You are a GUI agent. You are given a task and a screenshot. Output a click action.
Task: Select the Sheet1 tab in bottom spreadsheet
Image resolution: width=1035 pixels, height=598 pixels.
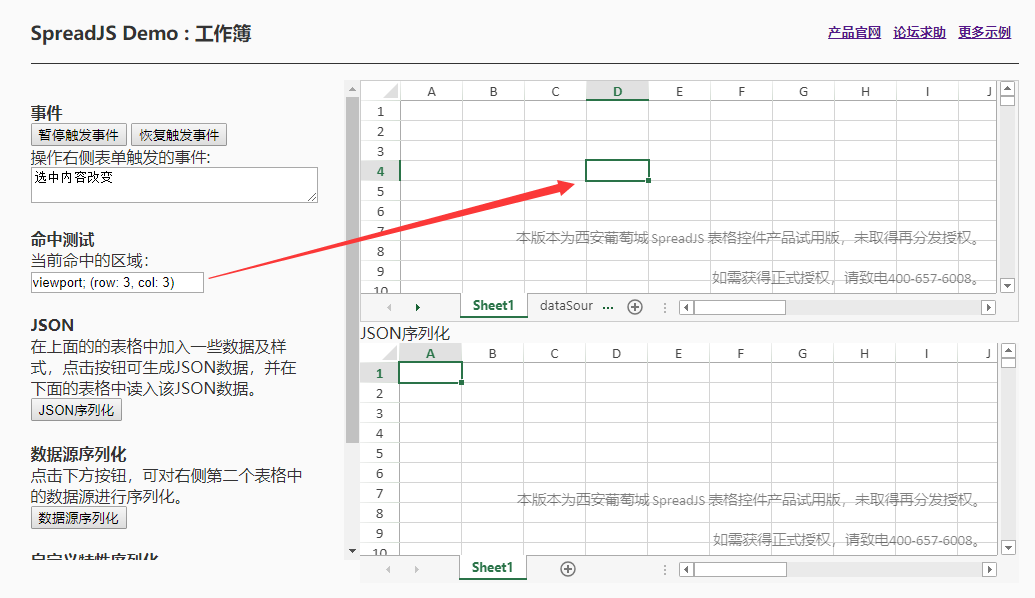[x=492, y=568]
